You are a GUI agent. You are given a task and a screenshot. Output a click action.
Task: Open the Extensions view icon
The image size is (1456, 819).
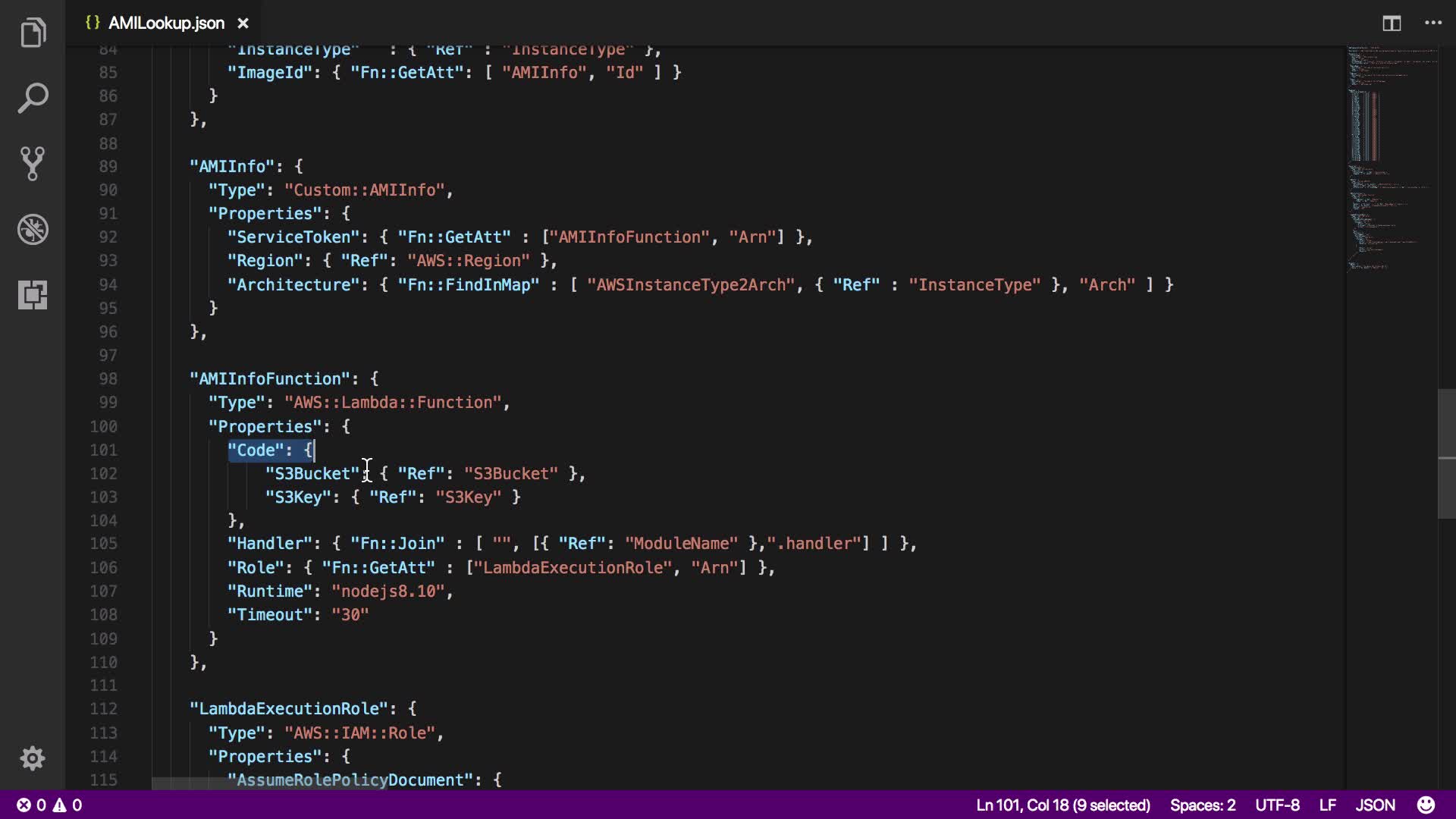pos(33,294)
